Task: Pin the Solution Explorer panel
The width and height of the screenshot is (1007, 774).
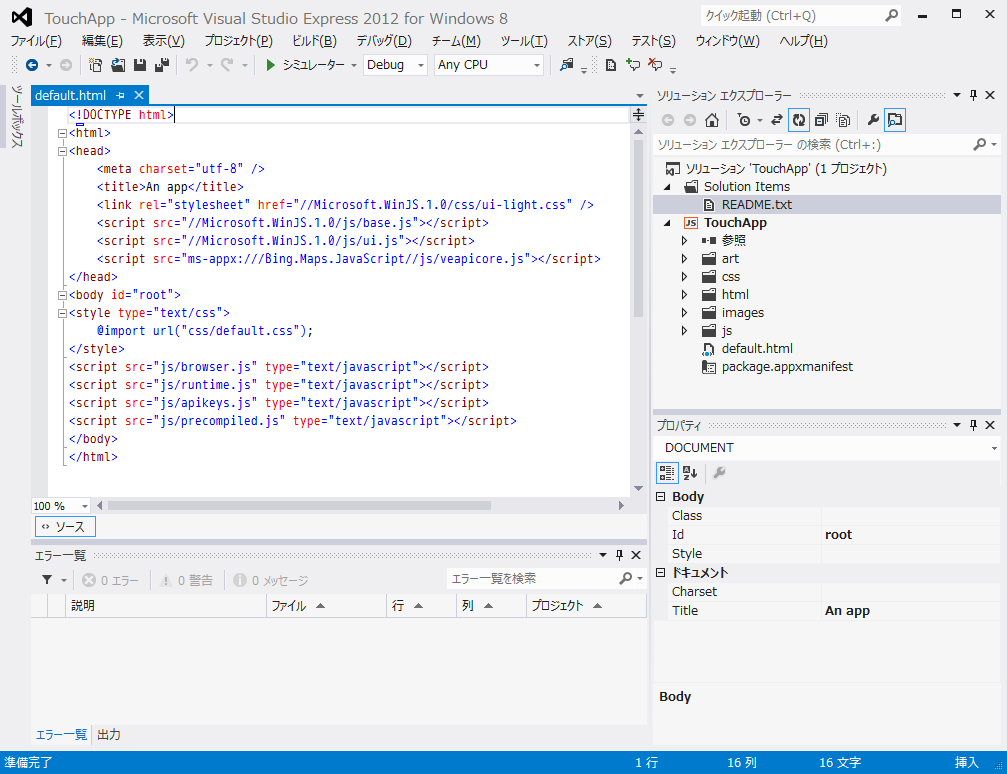Action: [973, 95]
